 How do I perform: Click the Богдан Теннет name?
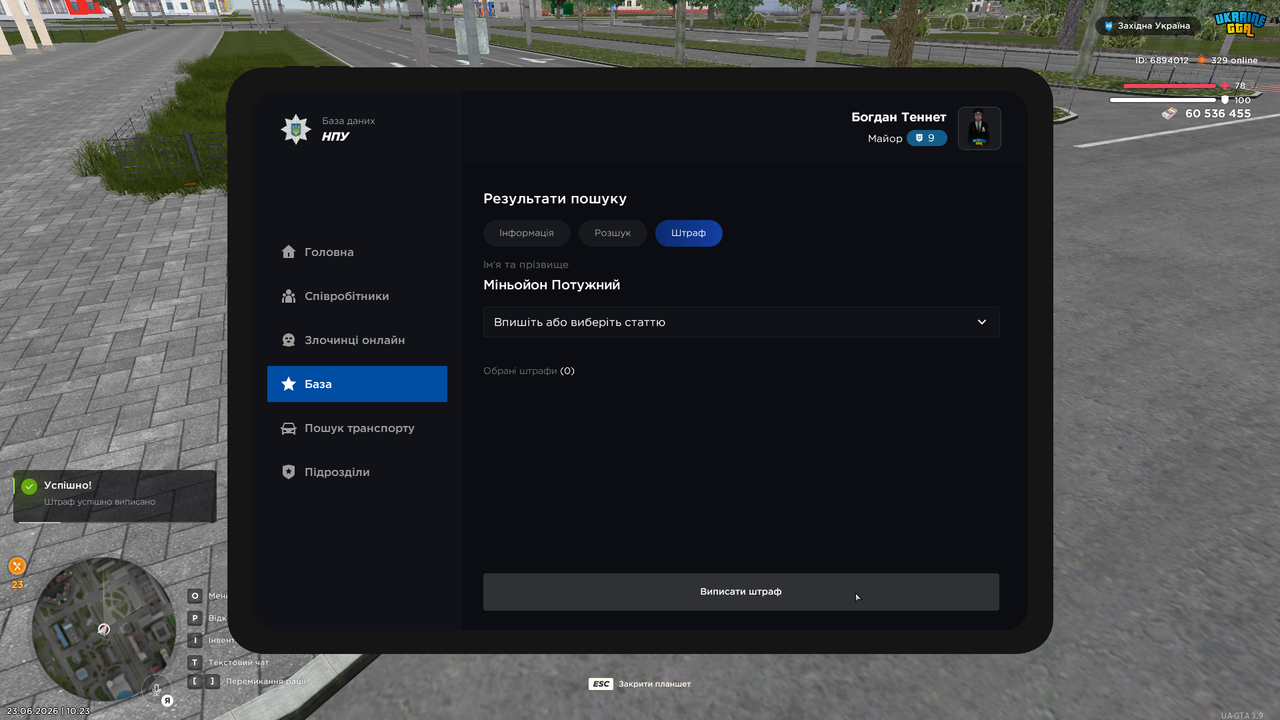[x=899, y=117]
